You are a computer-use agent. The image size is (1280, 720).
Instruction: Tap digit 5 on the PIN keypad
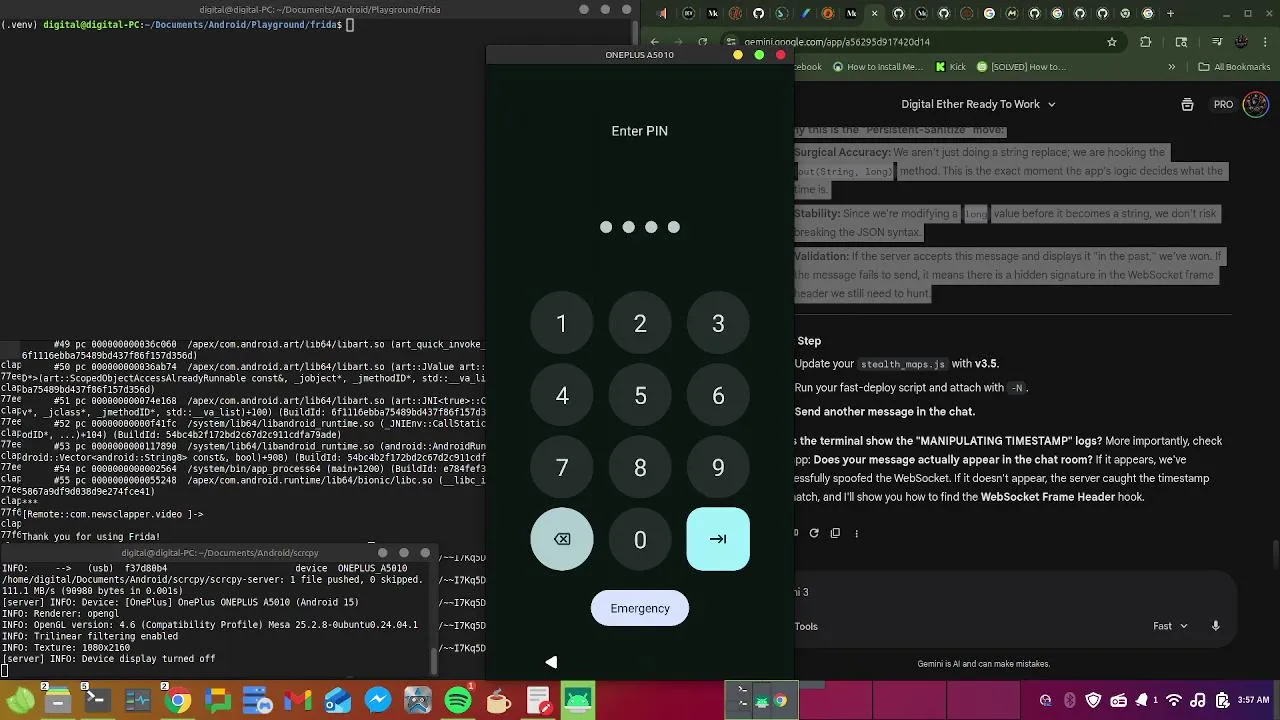click(640, 395)
